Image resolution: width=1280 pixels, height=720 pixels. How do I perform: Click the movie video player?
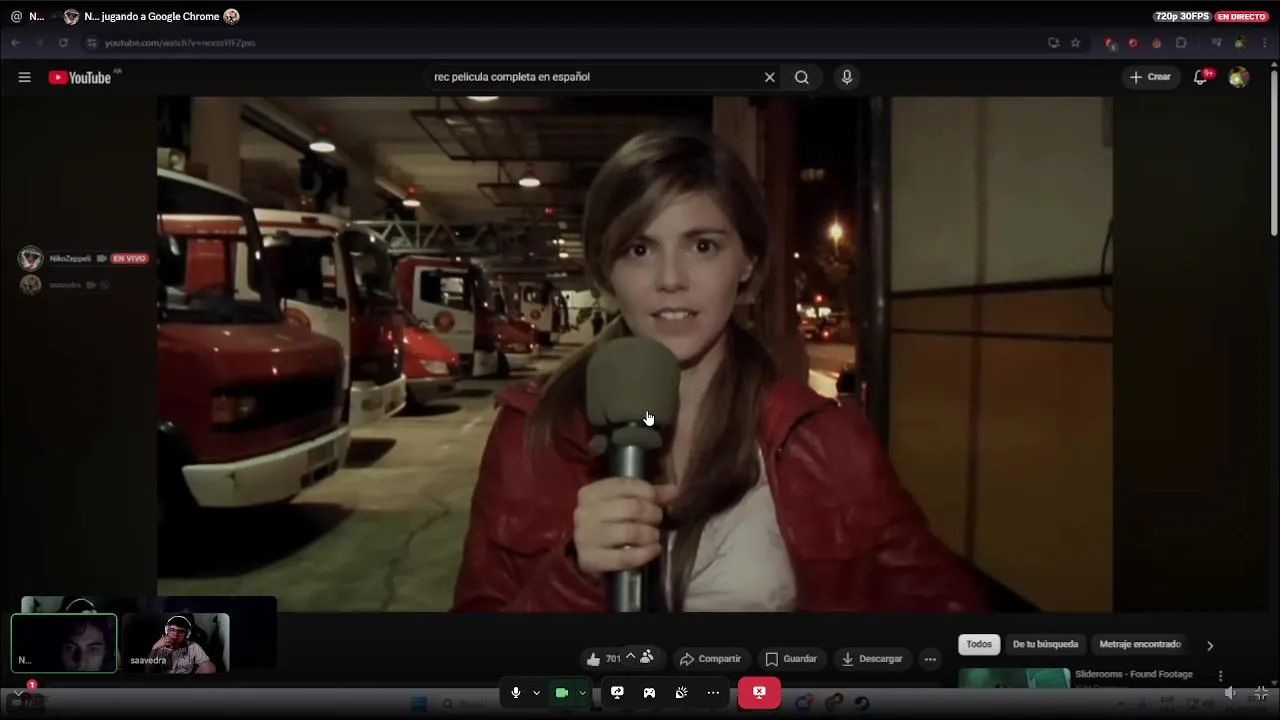tap(634, 354)
